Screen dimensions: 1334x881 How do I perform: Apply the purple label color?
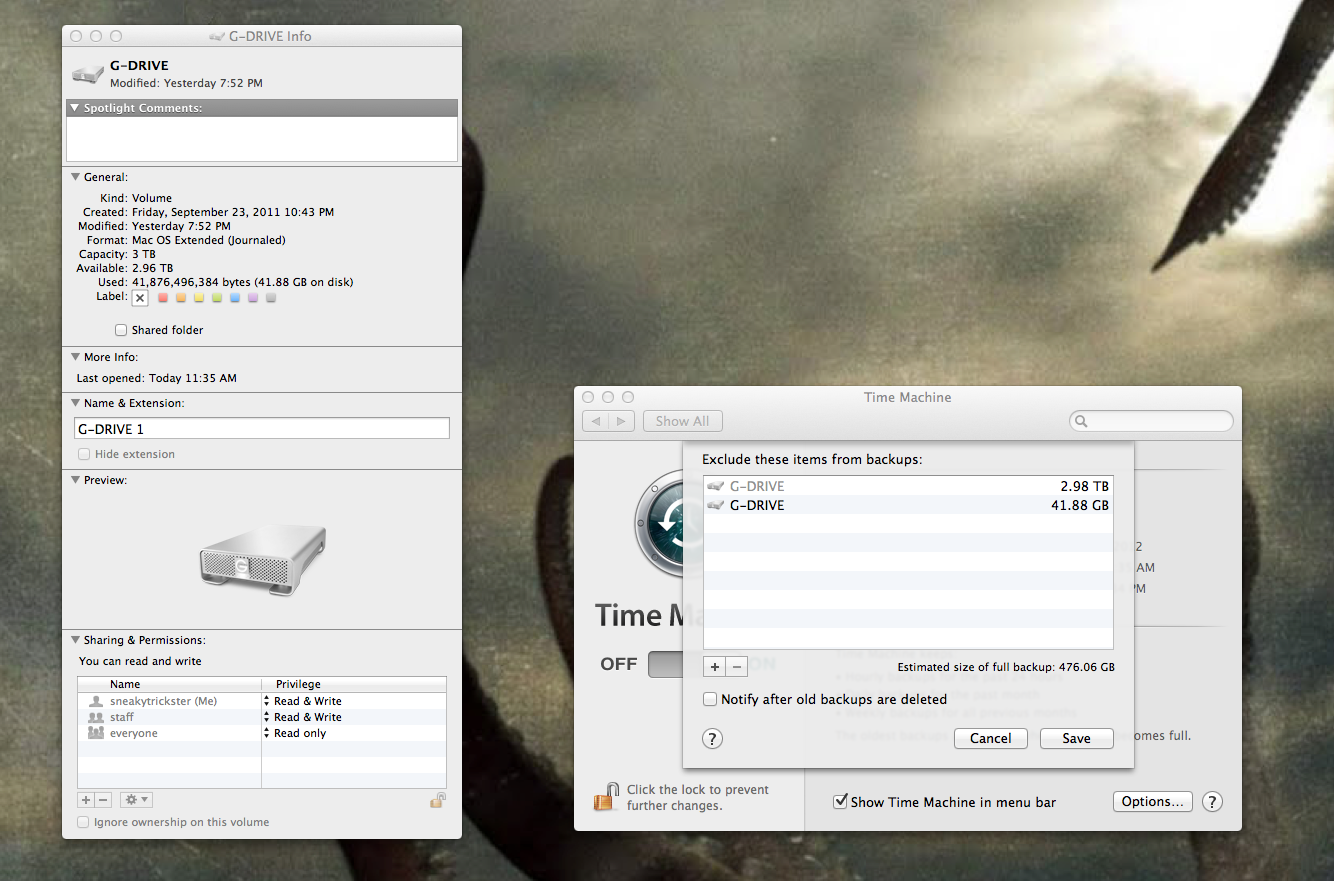tap(253, 298)
